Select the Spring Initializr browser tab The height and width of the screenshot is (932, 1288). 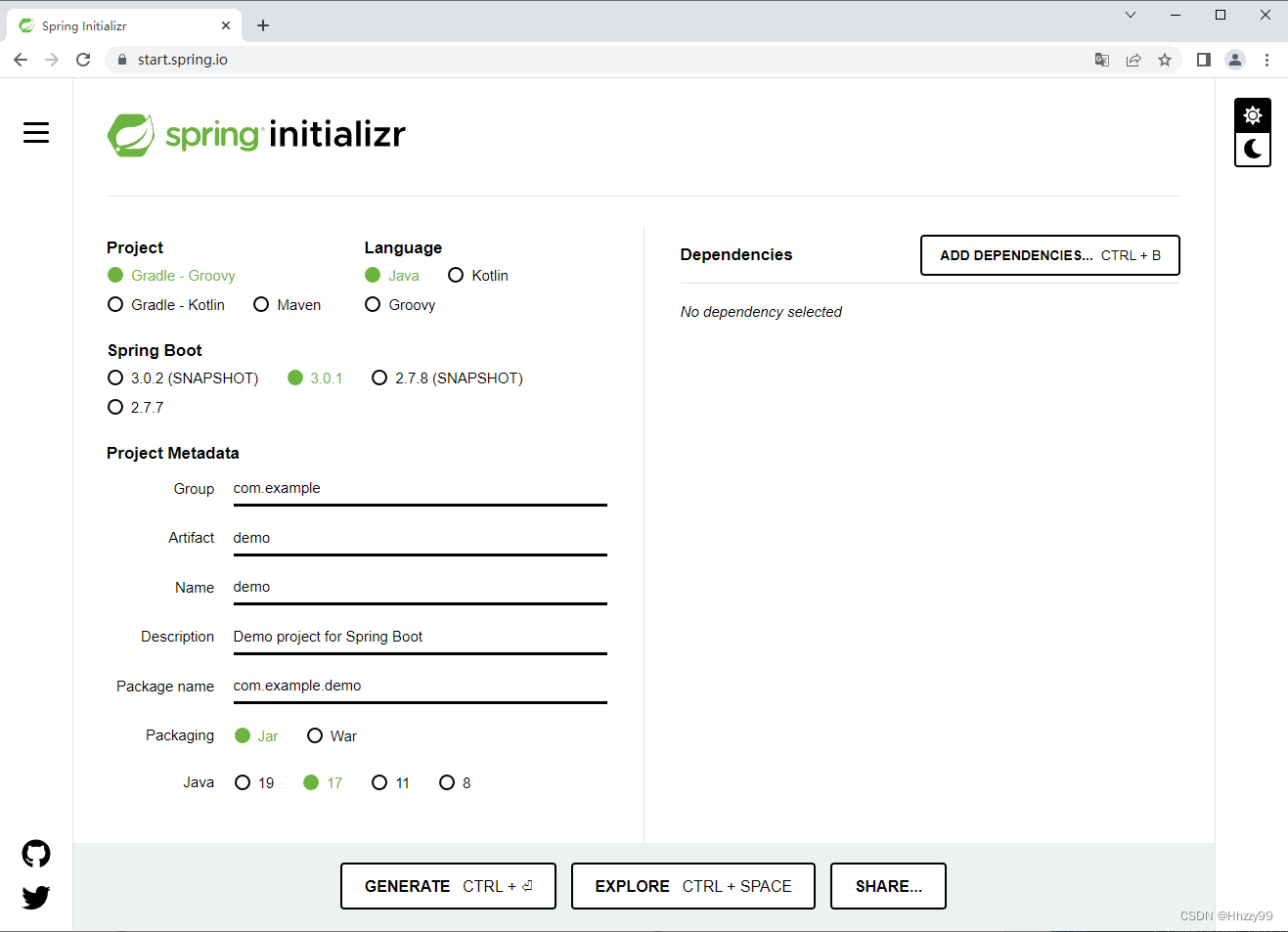click(124, 25)
